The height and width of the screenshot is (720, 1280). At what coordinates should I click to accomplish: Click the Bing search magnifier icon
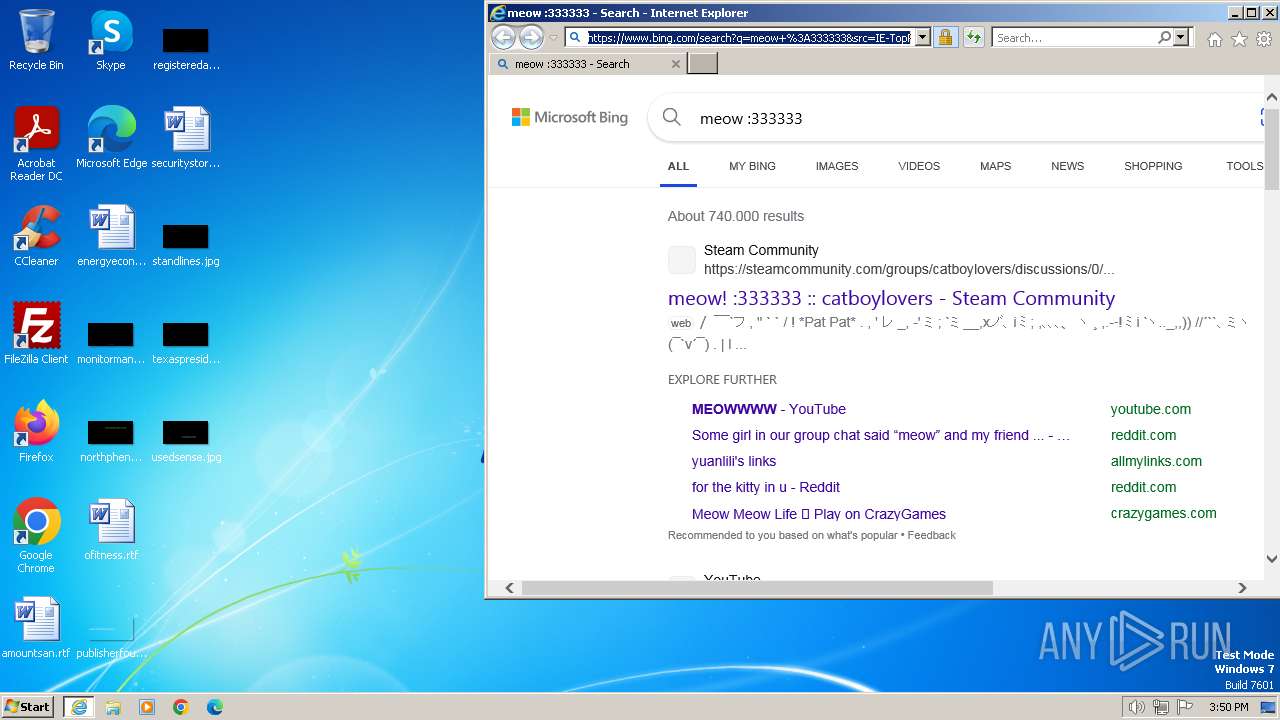[672, 118]
